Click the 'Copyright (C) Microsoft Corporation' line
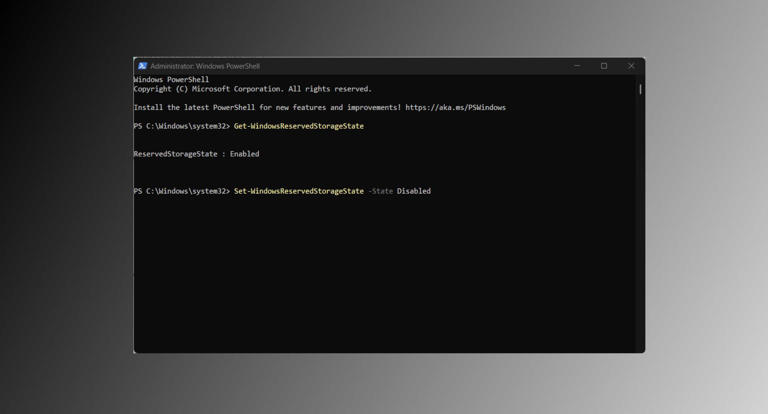 coord(253,89)
